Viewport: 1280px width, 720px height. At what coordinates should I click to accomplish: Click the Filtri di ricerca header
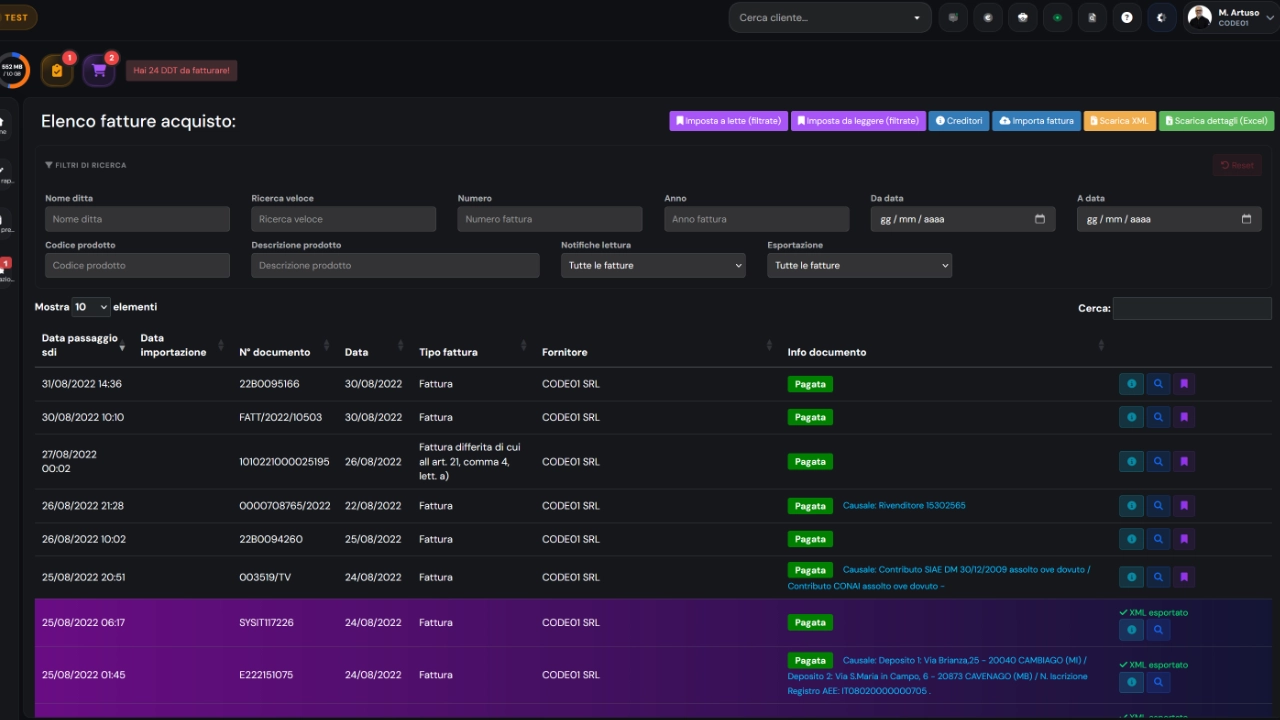[x=86, y=165]
